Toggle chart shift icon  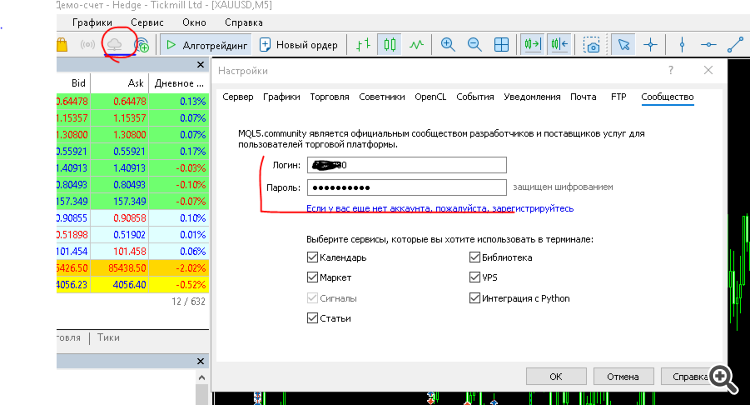559,45
